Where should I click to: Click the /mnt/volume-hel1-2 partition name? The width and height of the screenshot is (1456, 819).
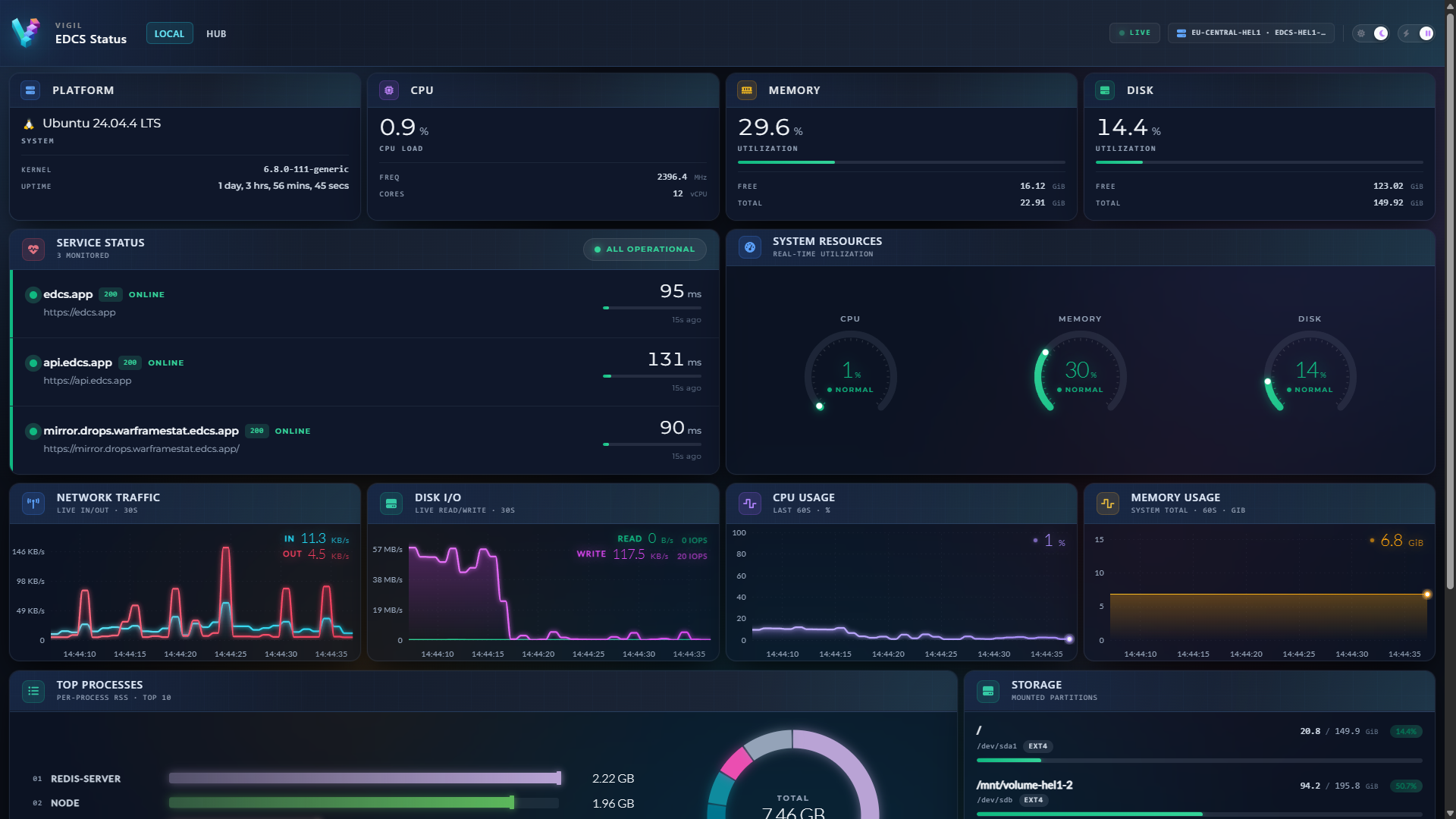click(1025, 785)
